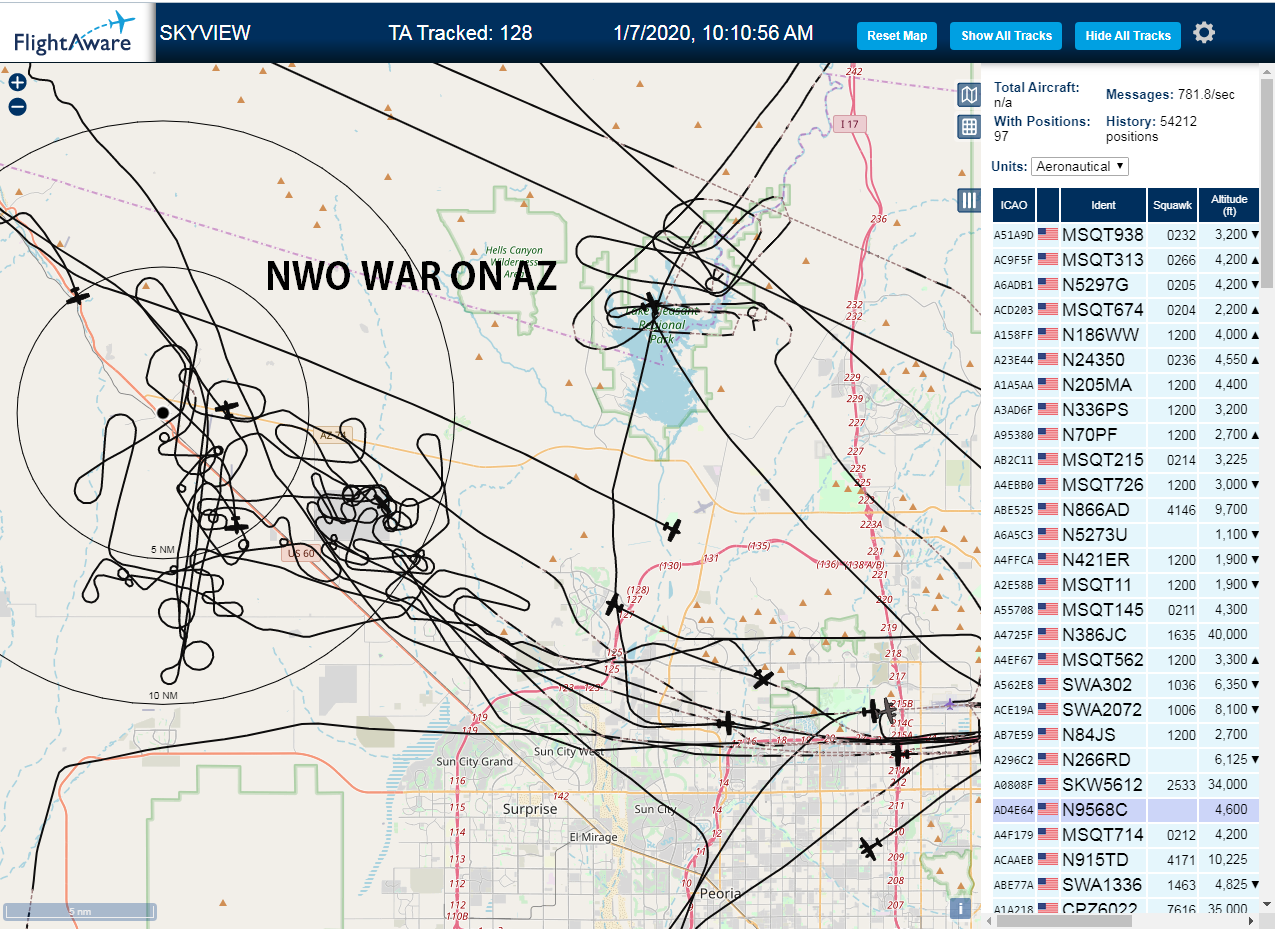Expand the table grid view icon

(968, 127)
